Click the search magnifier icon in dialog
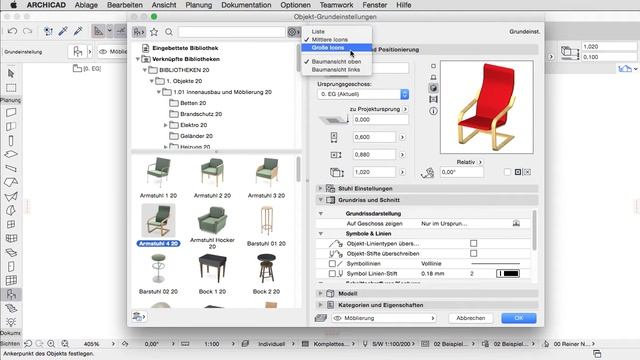The height and width of the screenshot is (360, 640). (x=169, y=32)
